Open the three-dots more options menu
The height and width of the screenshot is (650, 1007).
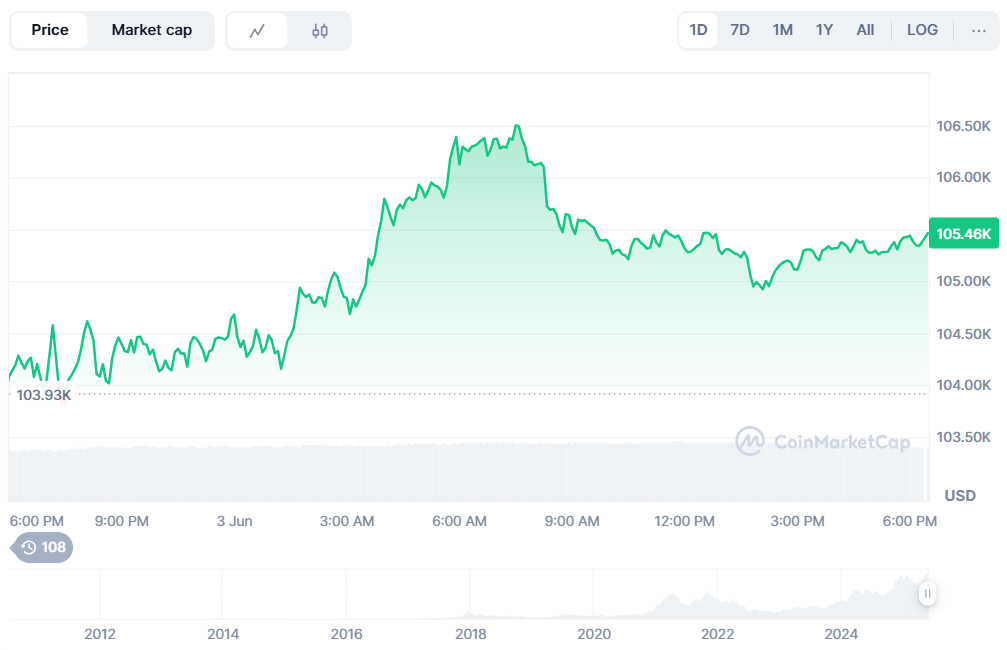point(978,31)
